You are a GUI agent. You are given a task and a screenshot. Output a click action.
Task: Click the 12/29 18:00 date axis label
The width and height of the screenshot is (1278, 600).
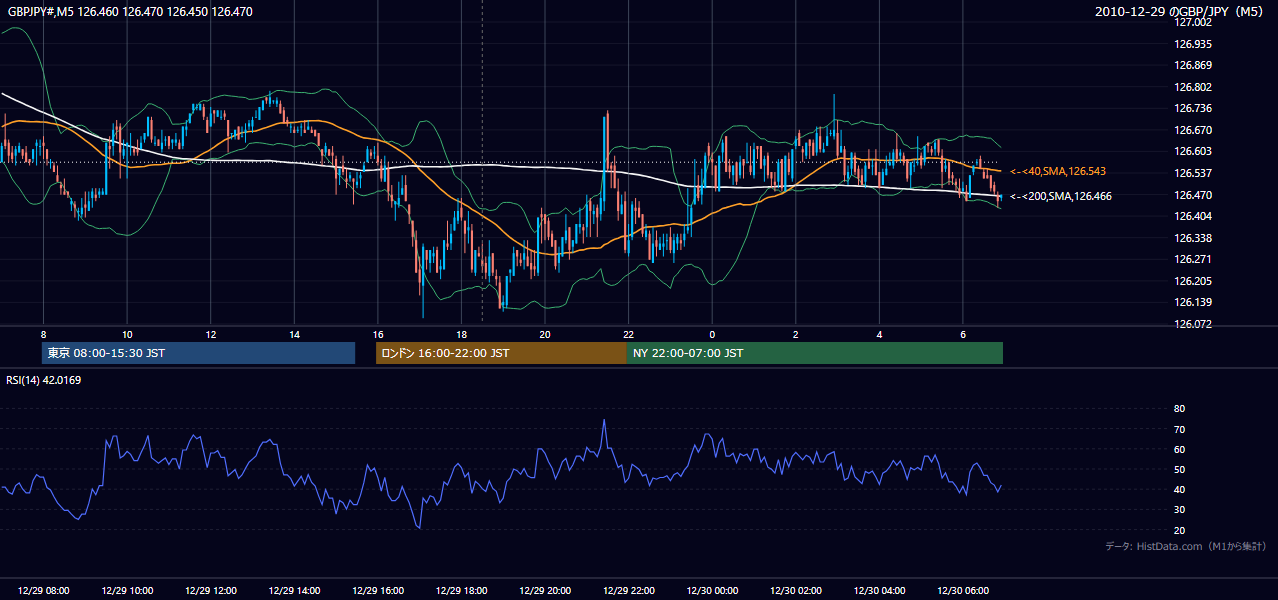[461, 591]
